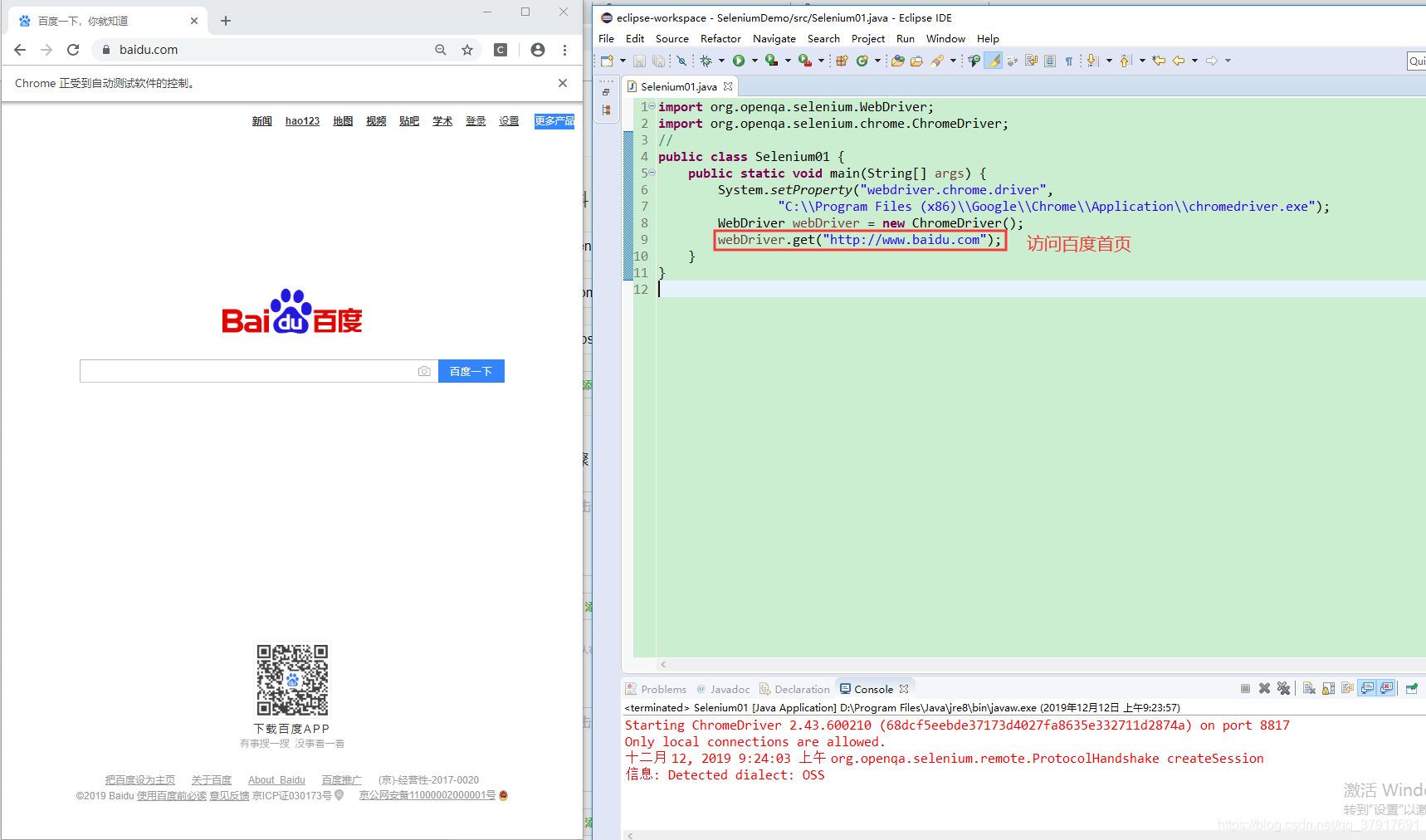Toggle Show Console on Standard Error
Viewport: 1426px width, 840px height.
(1386, 688)
